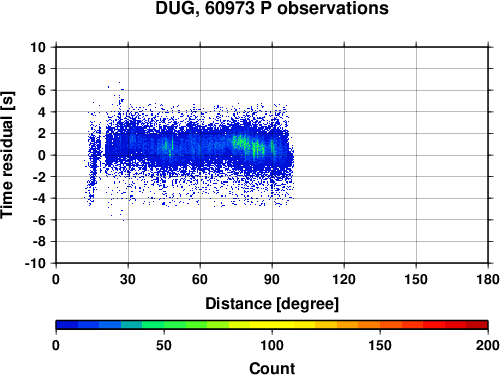Viewport: 500px width, 375px height.
Task: Click the isolated data cluster near 15 degrees
Action: click(x=93, y=157)
